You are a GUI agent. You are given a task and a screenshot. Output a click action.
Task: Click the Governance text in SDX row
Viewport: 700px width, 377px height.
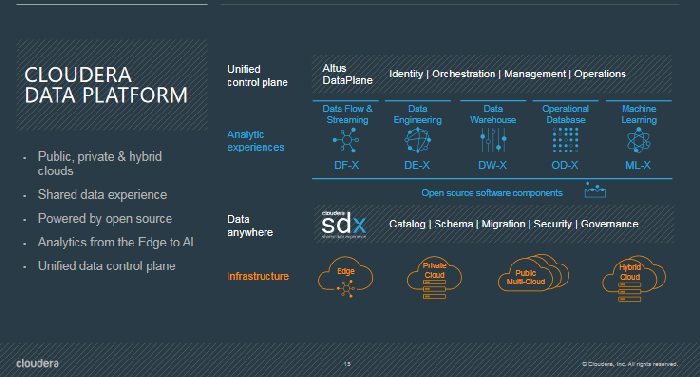(609, 224)
